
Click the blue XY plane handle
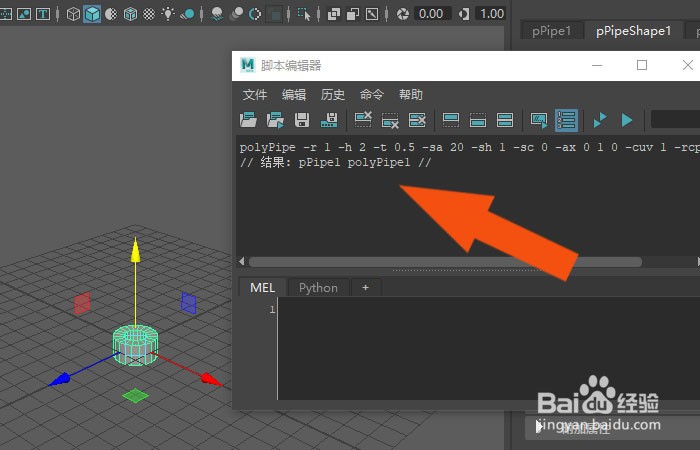pyautogui.click(x=188, y=303)
